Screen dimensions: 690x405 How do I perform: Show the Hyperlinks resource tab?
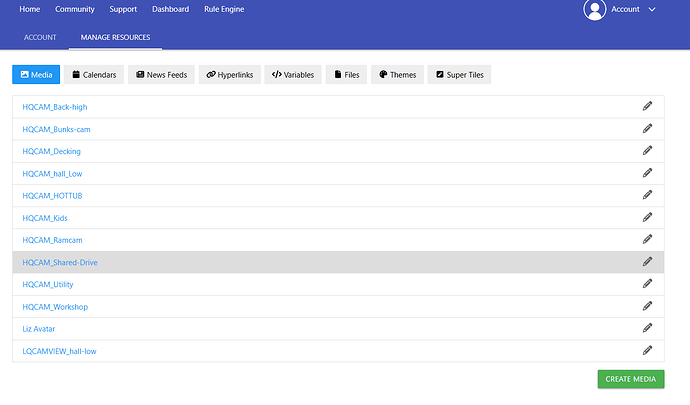pyautogui.click(x=230, y=75)
